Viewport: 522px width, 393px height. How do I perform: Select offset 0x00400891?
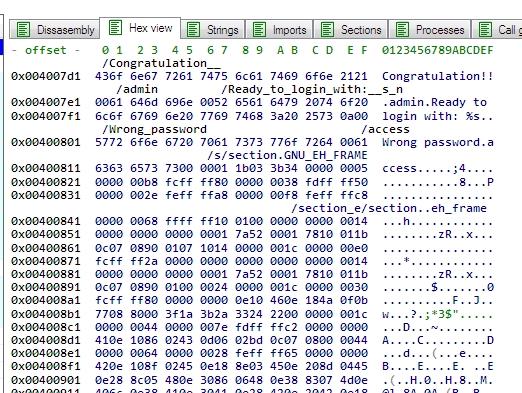tap(46, 287)
